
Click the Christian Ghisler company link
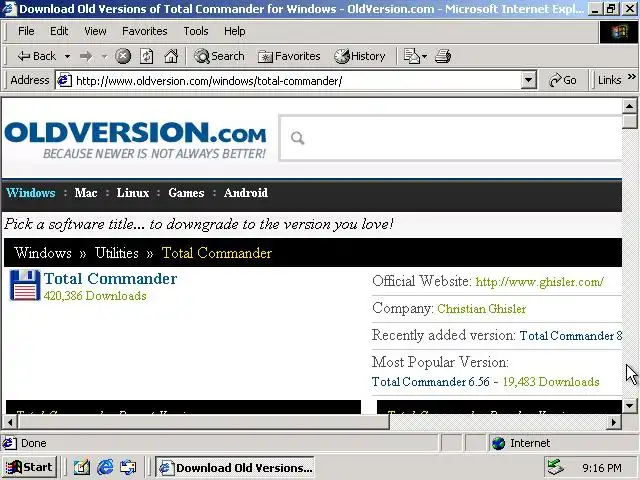(x=482, y=309)
